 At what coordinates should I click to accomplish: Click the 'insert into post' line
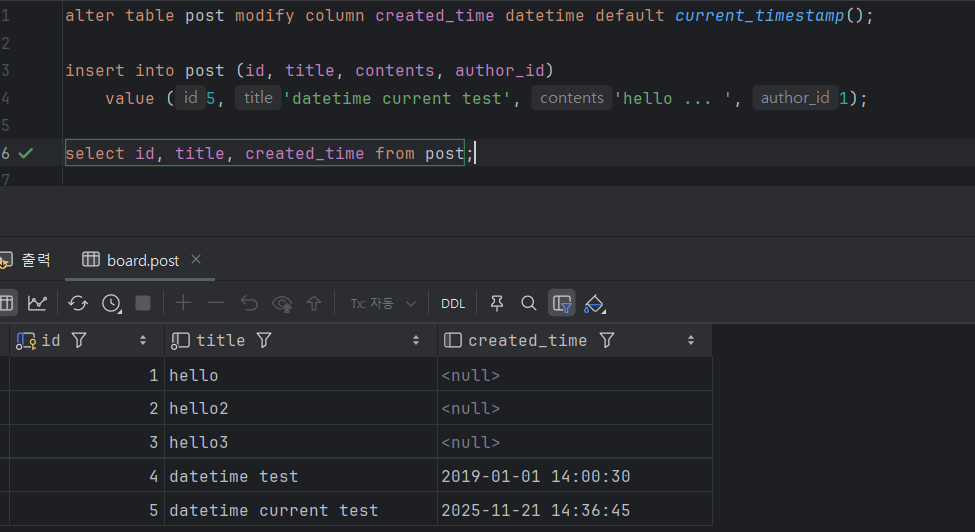coord(309,70)
